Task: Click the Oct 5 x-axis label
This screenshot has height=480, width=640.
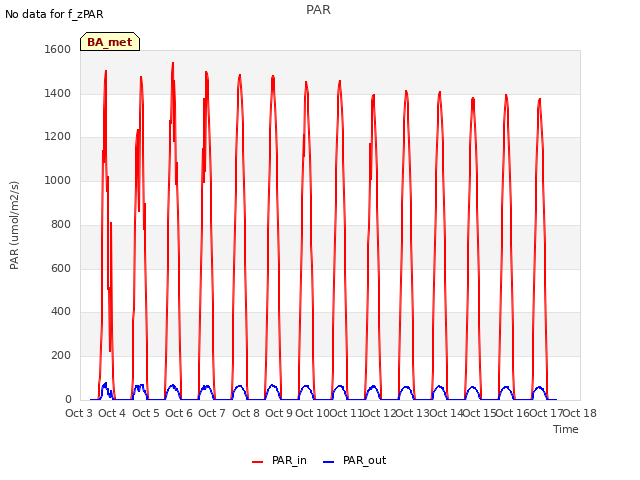Action: tap(146, 413)
